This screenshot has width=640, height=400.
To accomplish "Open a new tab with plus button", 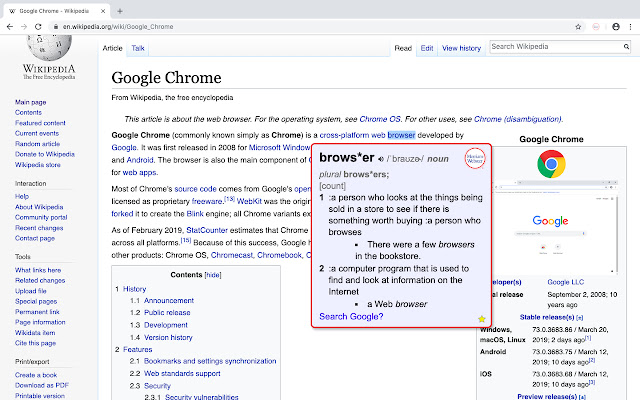I will [x=120, y=11].
